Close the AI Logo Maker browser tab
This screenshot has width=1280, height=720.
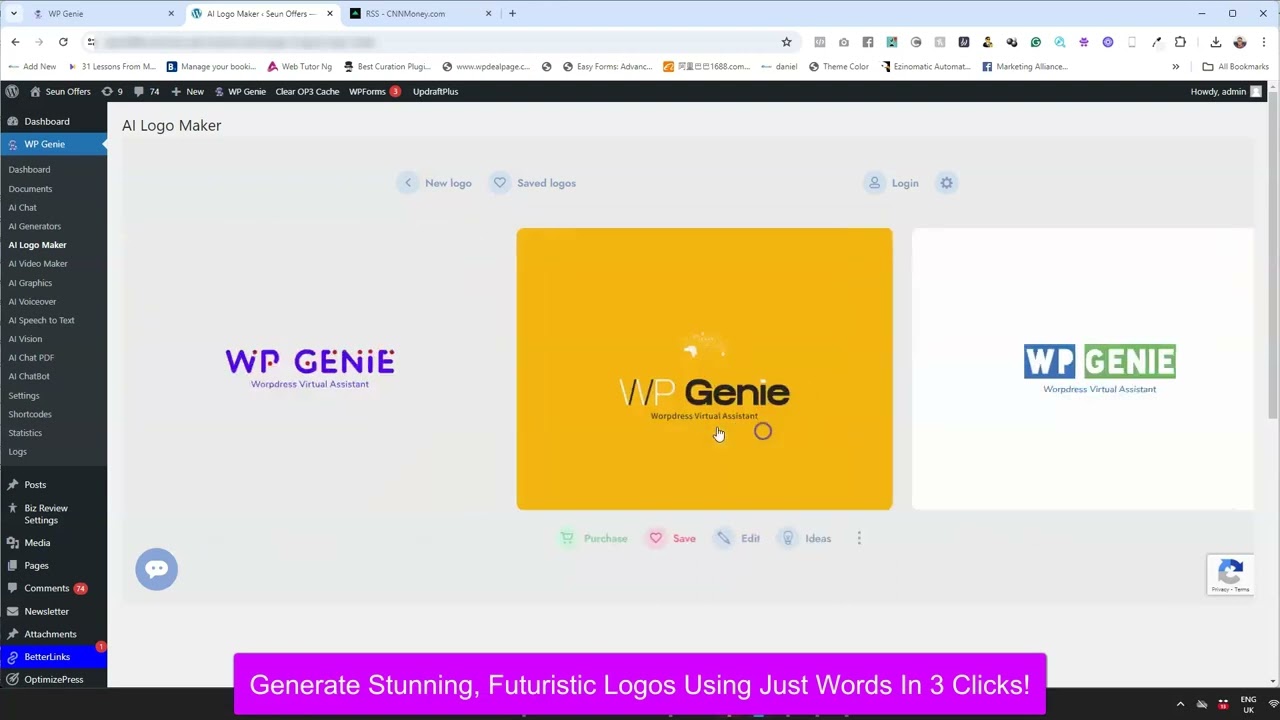329,14
